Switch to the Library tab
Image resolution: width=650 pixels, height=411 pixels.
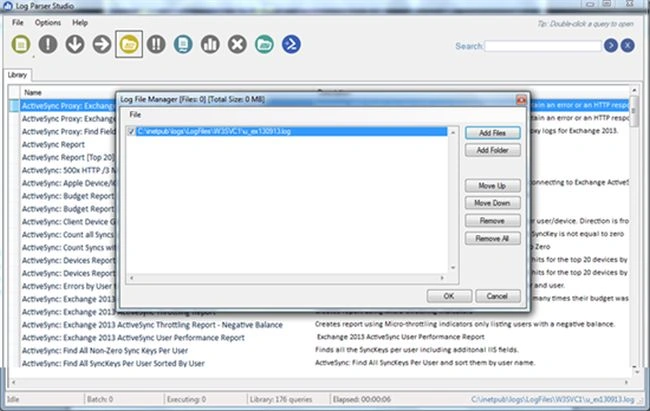click(x=17, y=75)
